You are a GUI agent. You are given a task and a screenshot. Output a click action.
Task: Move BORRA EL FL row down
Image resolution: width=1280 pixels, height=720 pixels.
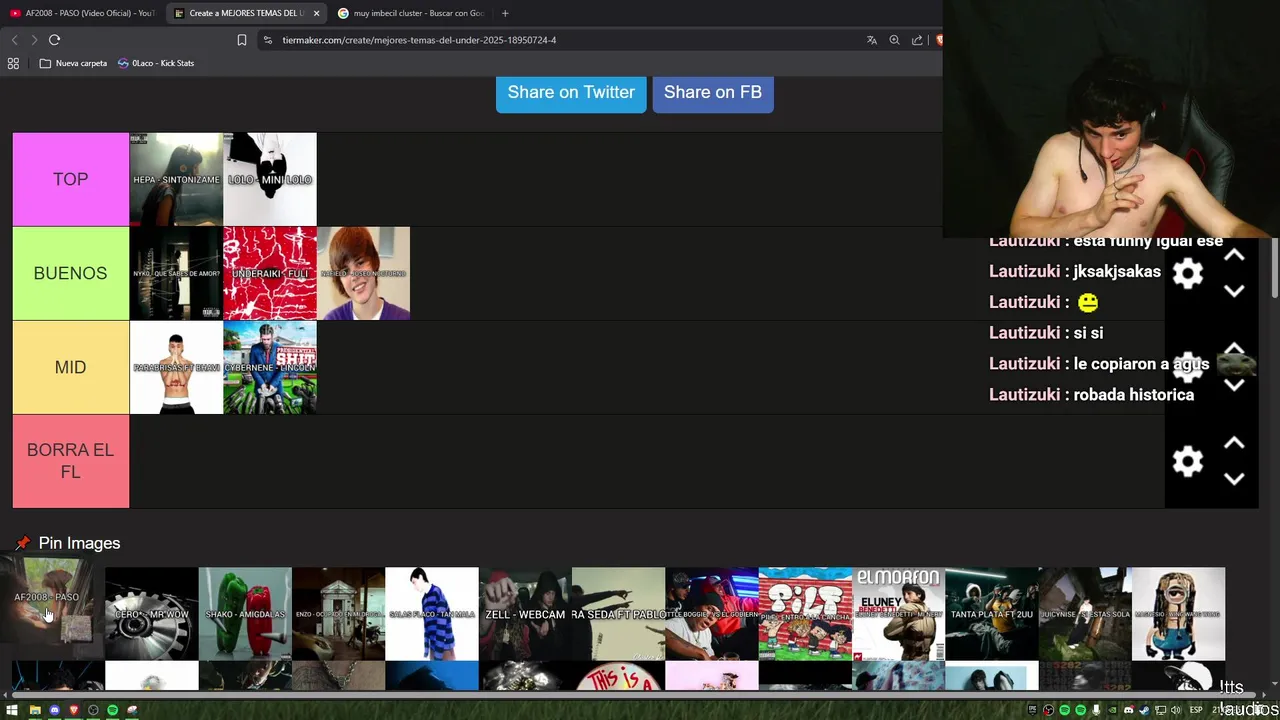click(x=1234, y=479)
